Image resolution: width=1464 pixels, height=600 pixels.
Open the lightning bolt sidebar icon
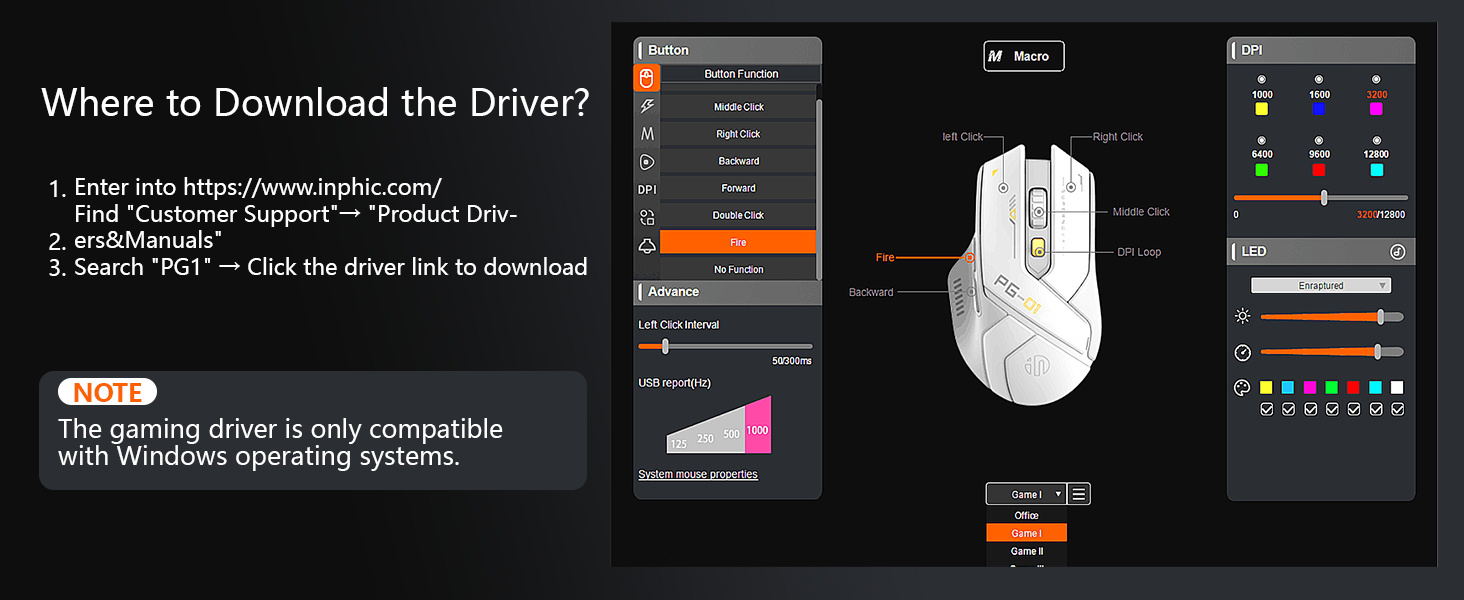(x=646, y=106)
